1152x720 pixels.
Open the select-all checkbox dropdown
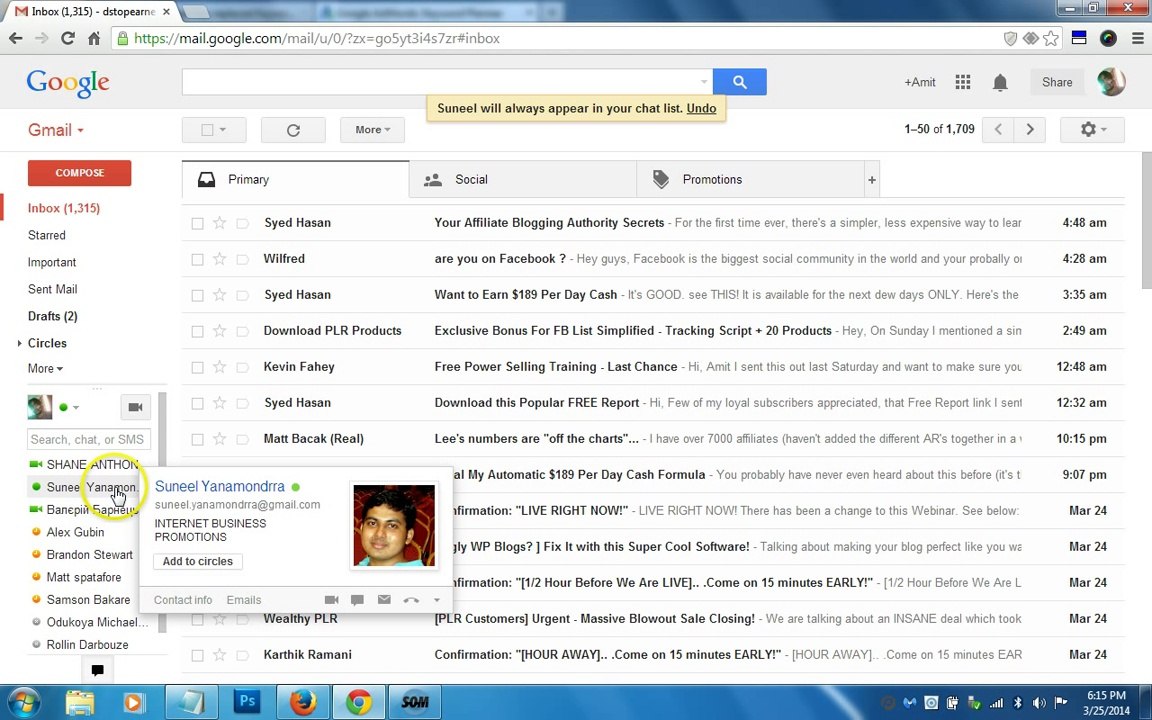tap(214, 130)
